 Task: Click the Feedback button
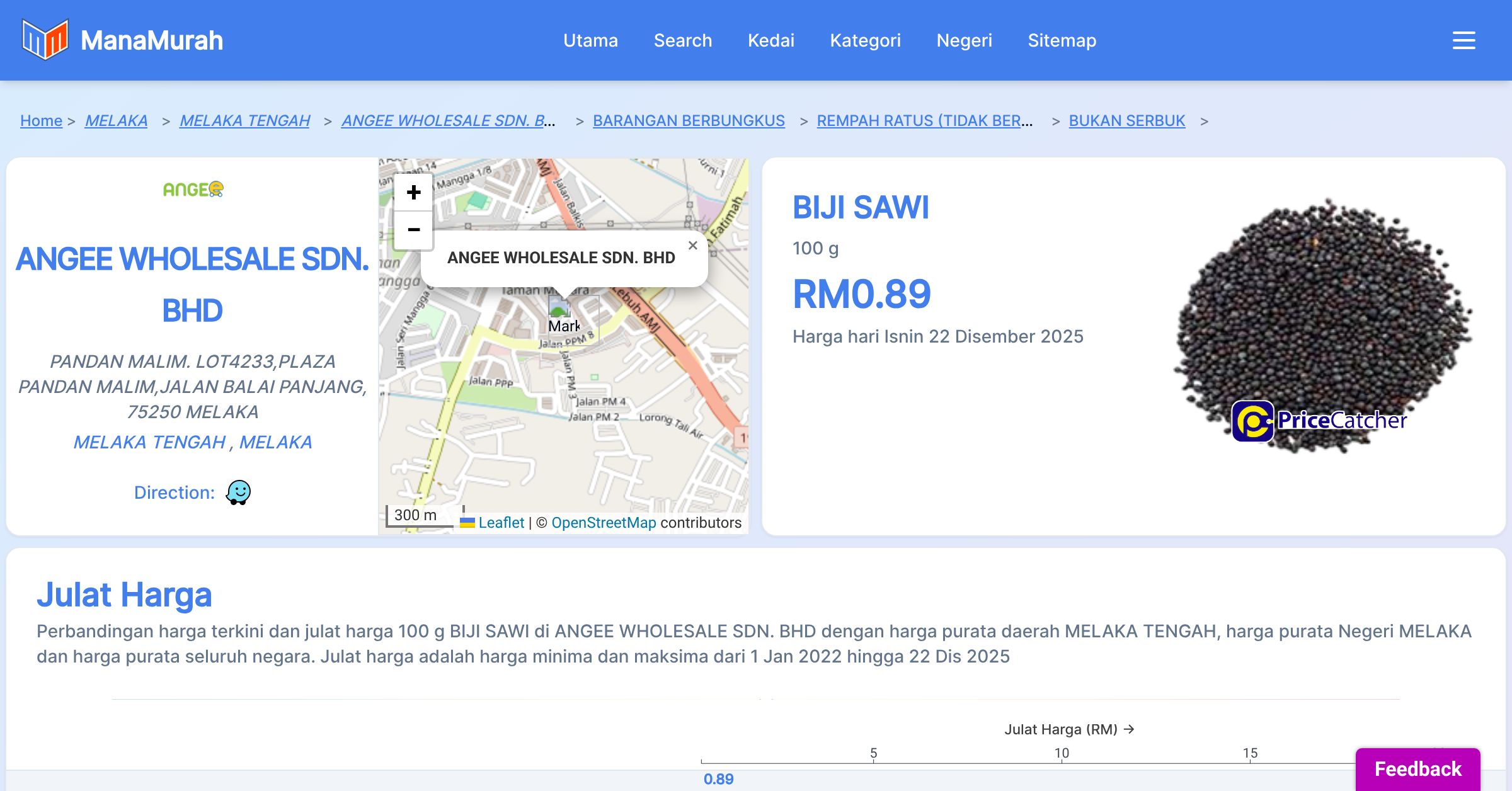[1417, 768]
